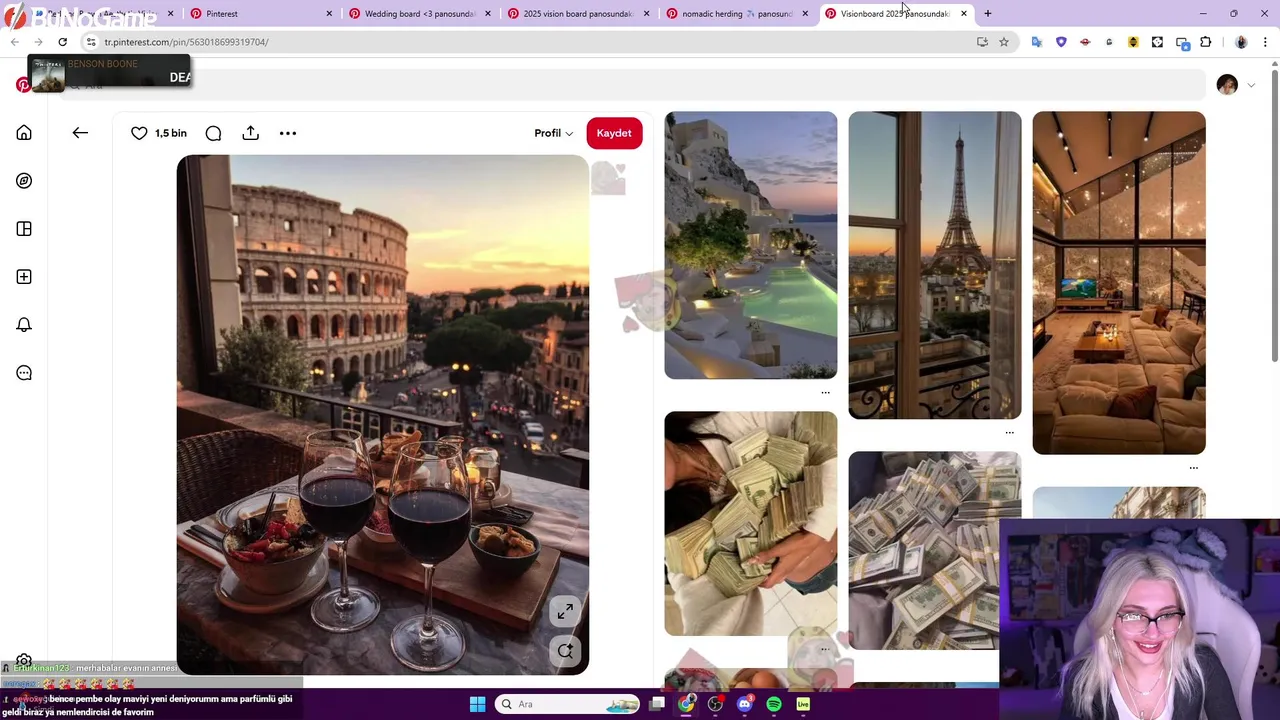1280x720 pixels.
Task: Open the cozy snowy living room pin
Action: (x=1119, y=283)
